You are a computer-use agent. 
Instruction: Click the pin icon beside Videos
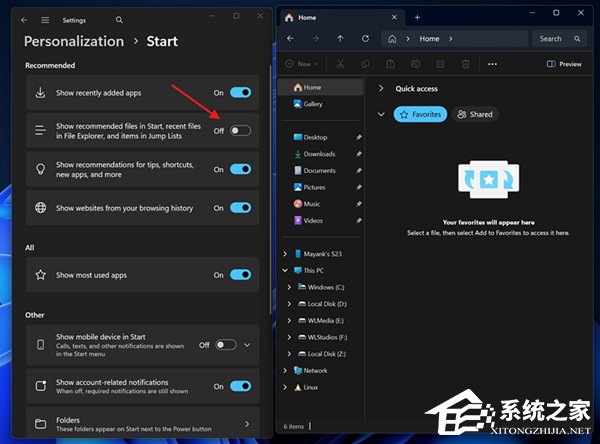coord(359,220)
